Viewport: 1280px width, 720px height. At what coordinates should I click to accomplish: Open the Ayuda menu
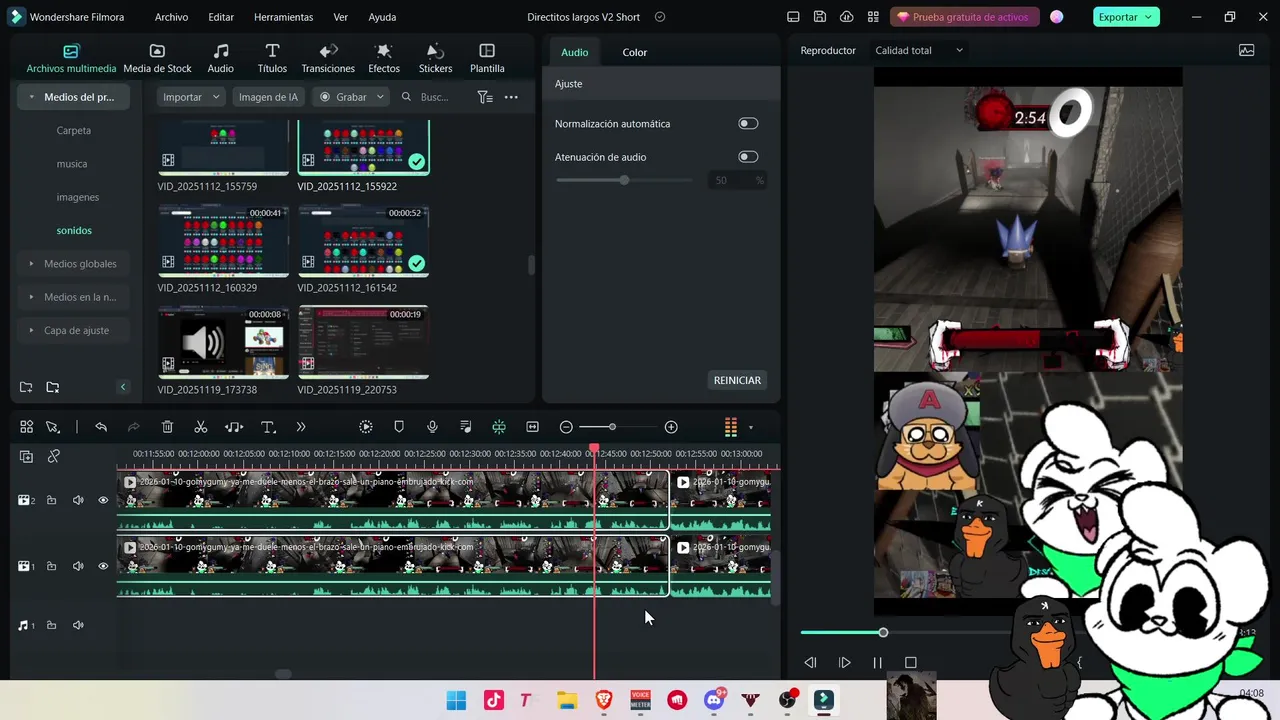(x=382, y=17)
